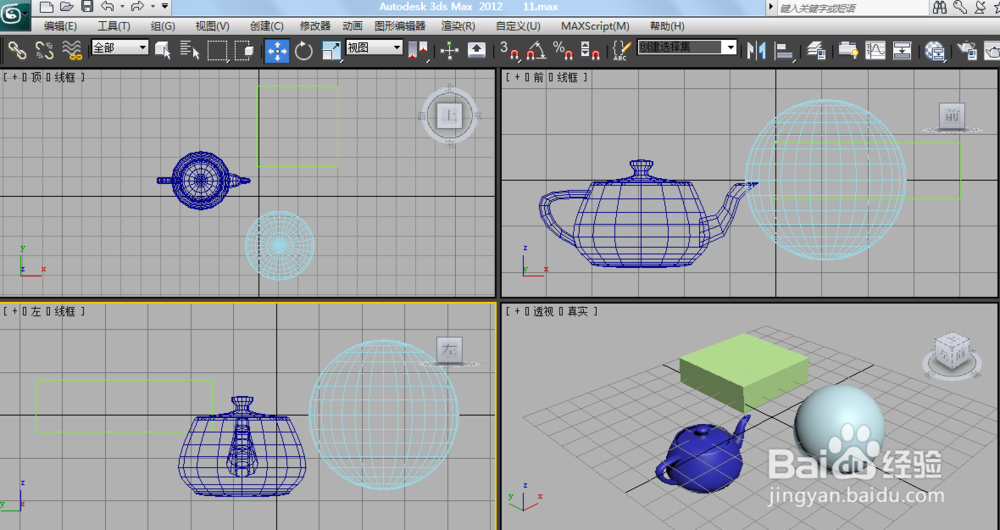Open the 创建(C) menu
This screenshot has width=1000, height=530.
(x=267, y=26)
